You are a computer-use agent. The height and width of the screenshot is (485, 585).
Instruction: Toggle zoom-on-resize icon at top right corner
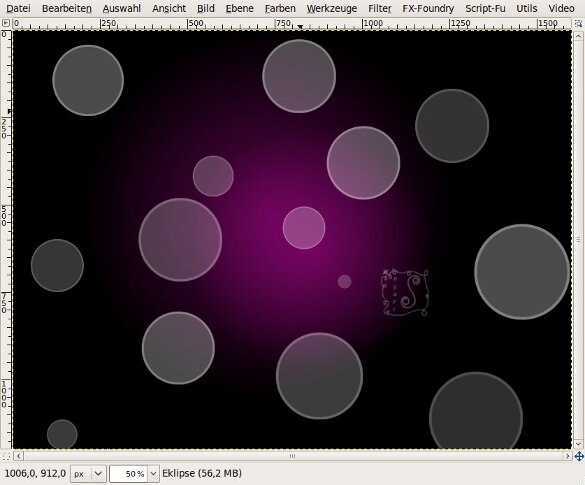pyautogui.click(x=578, y=24)
